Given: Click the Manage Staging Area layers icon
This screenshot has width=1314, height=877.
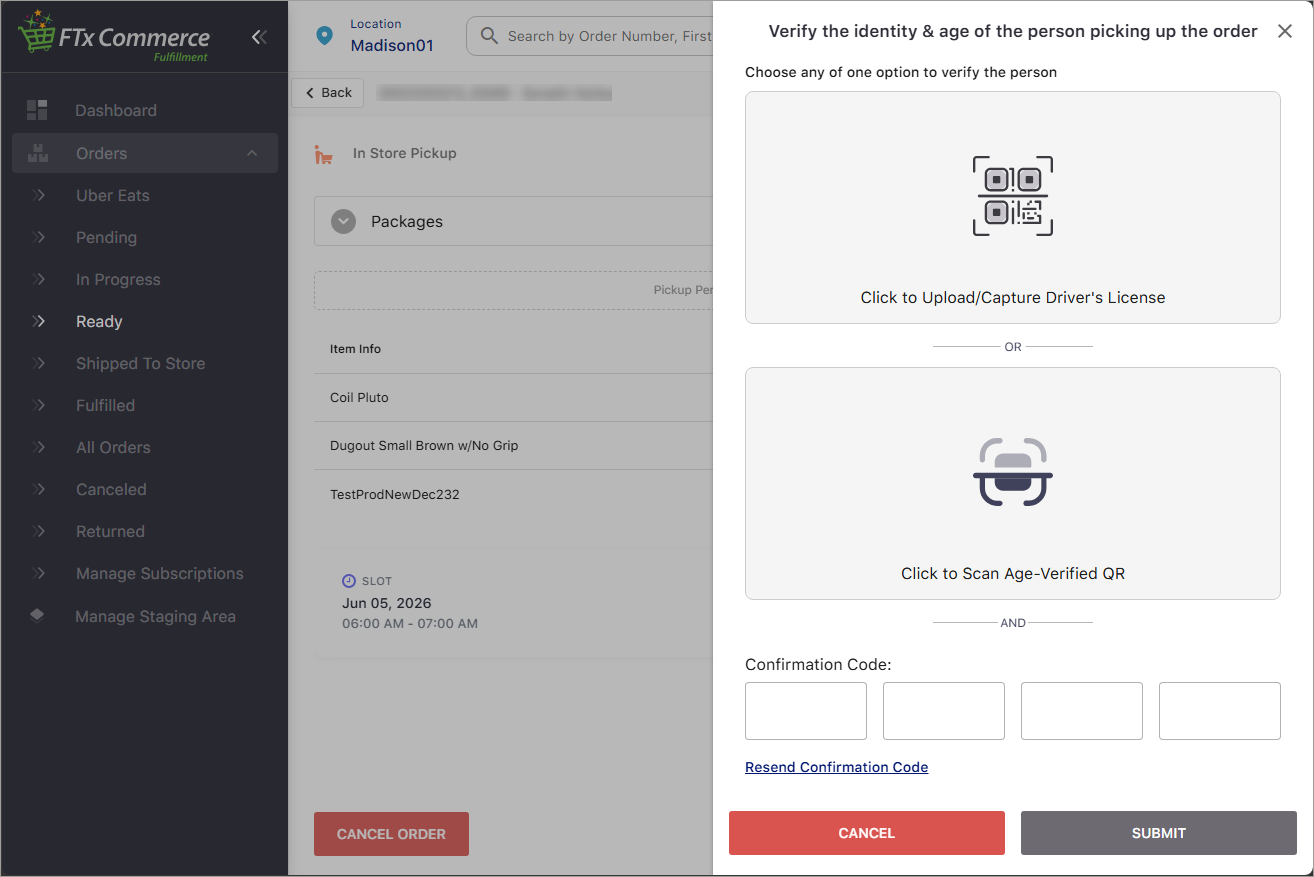Looking at the screenshot, I should click(x=37, y=616).
